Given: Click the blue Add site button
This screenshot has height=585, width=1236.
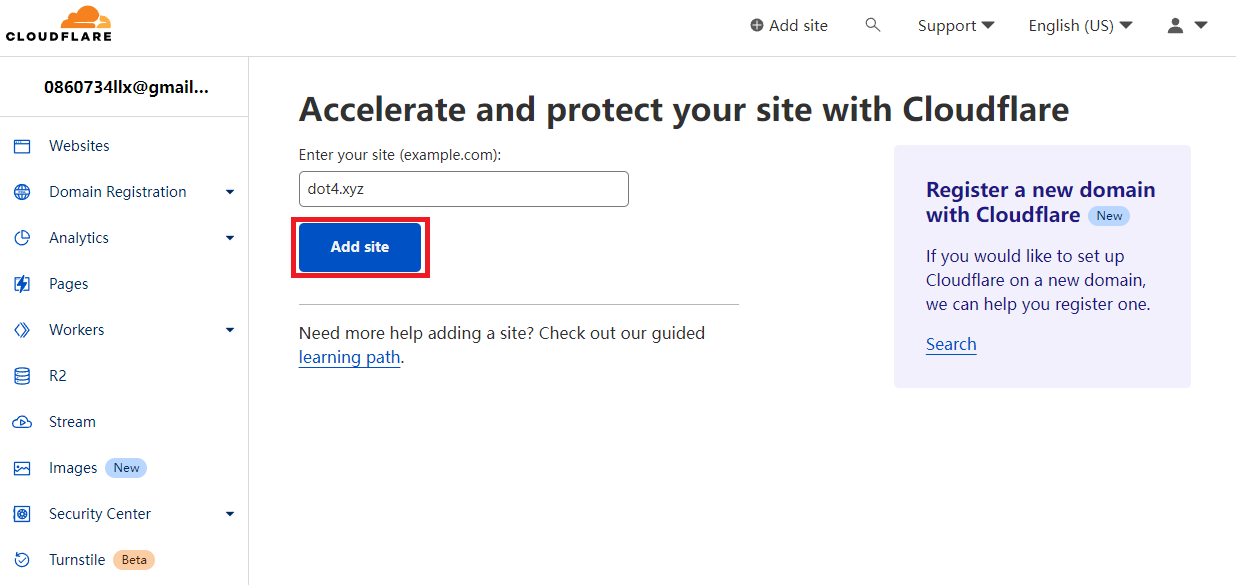Looking at the screenshot, I should pyautogui.click(x=360, y=247).
